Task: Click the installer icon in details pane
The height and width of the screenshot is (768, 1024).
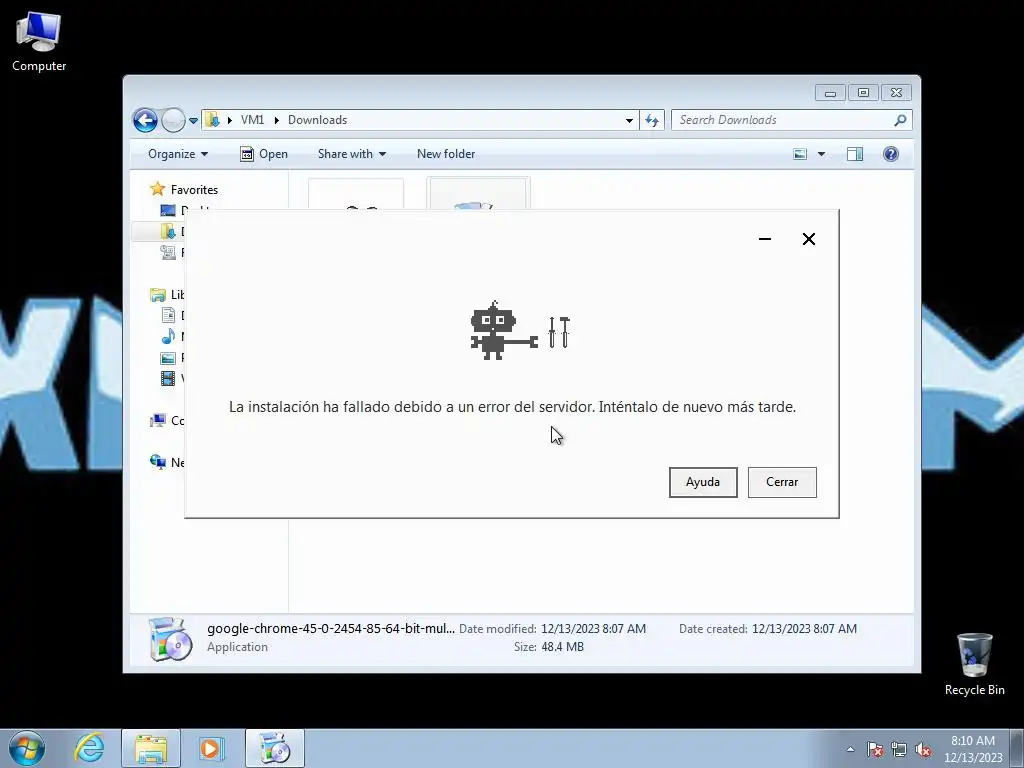Action: [x=170, y=639]
